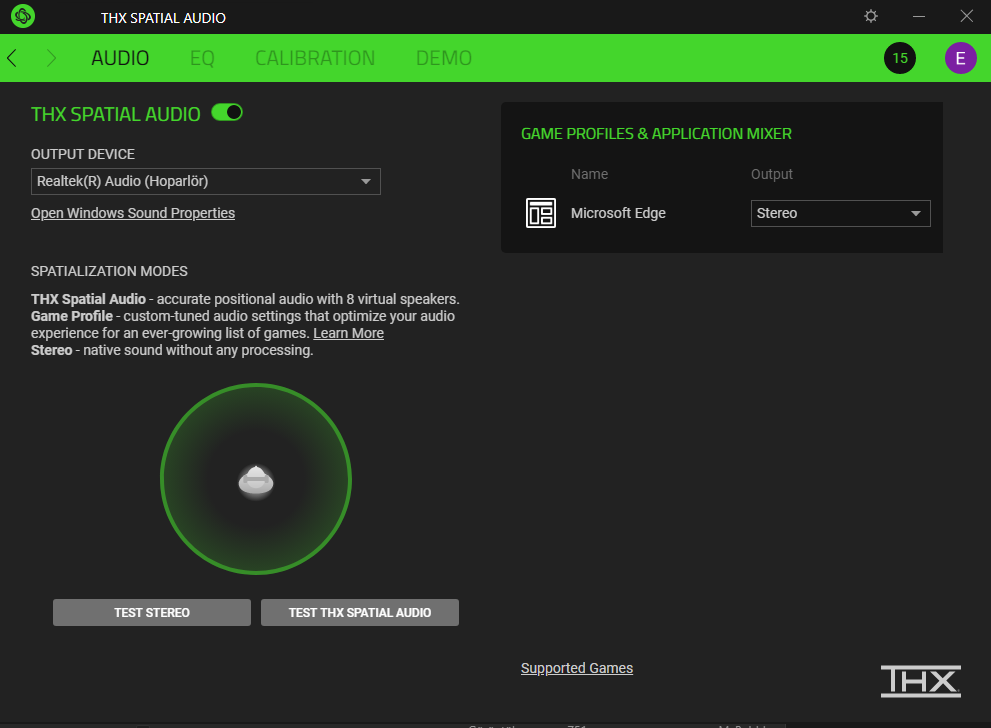Click the THX logo

tap(921, 681)
